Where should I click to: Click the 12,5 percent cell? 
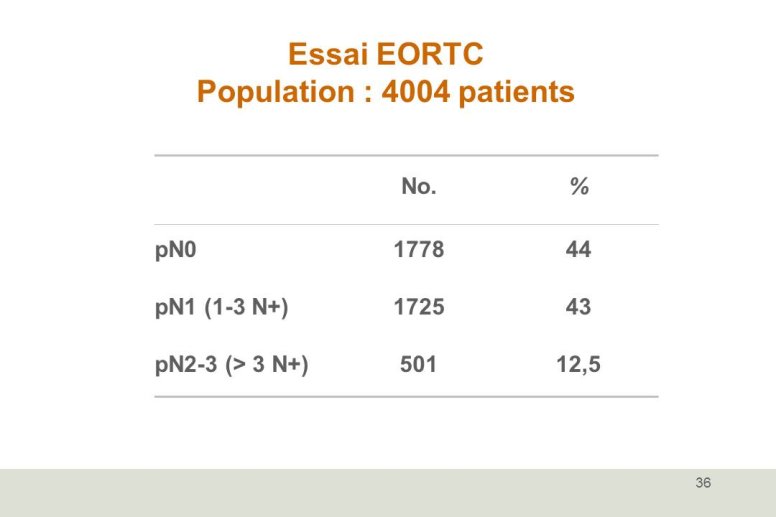[x=579, y=365]
